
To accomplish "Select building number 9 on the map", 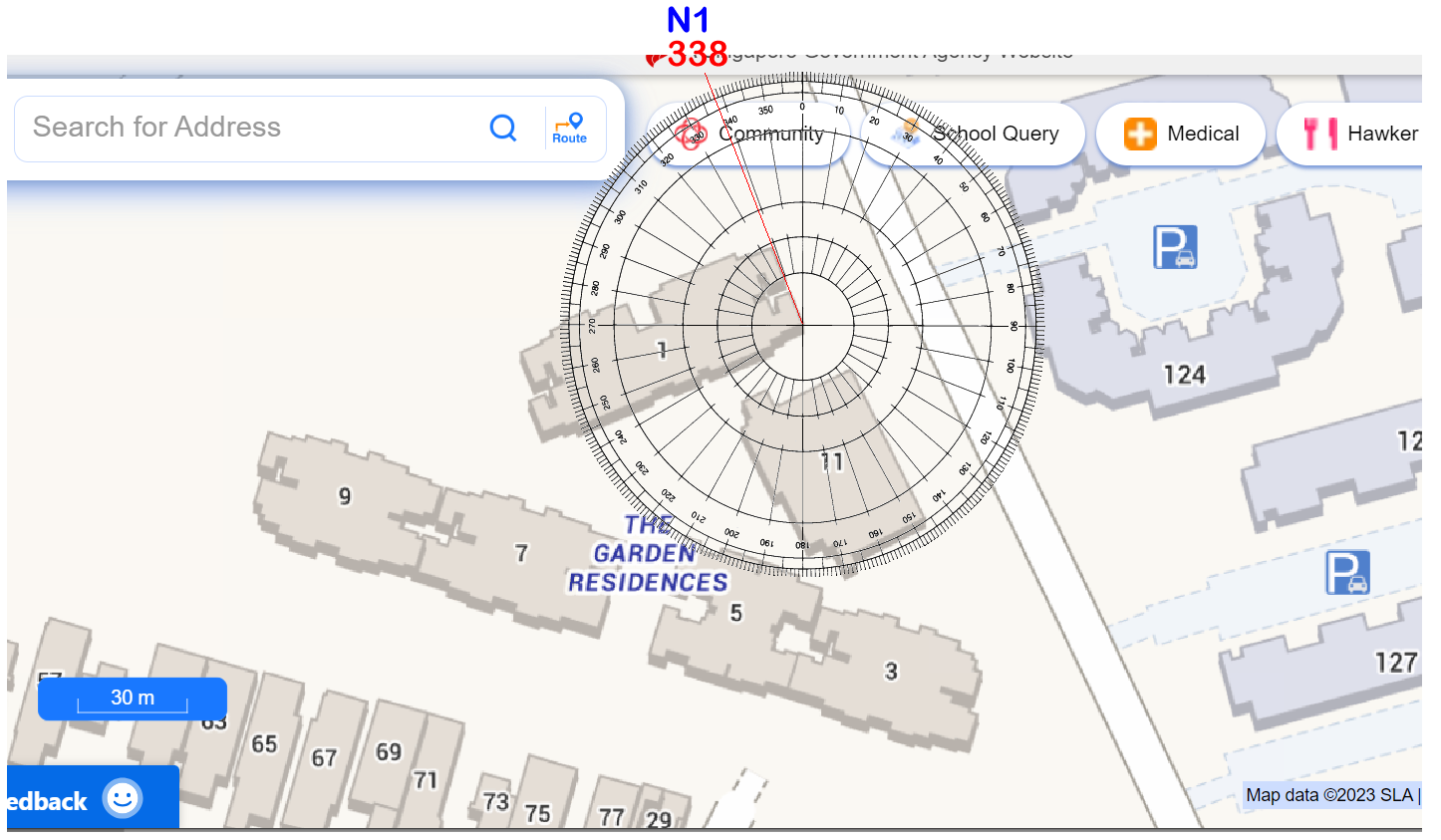I will 345,496.
